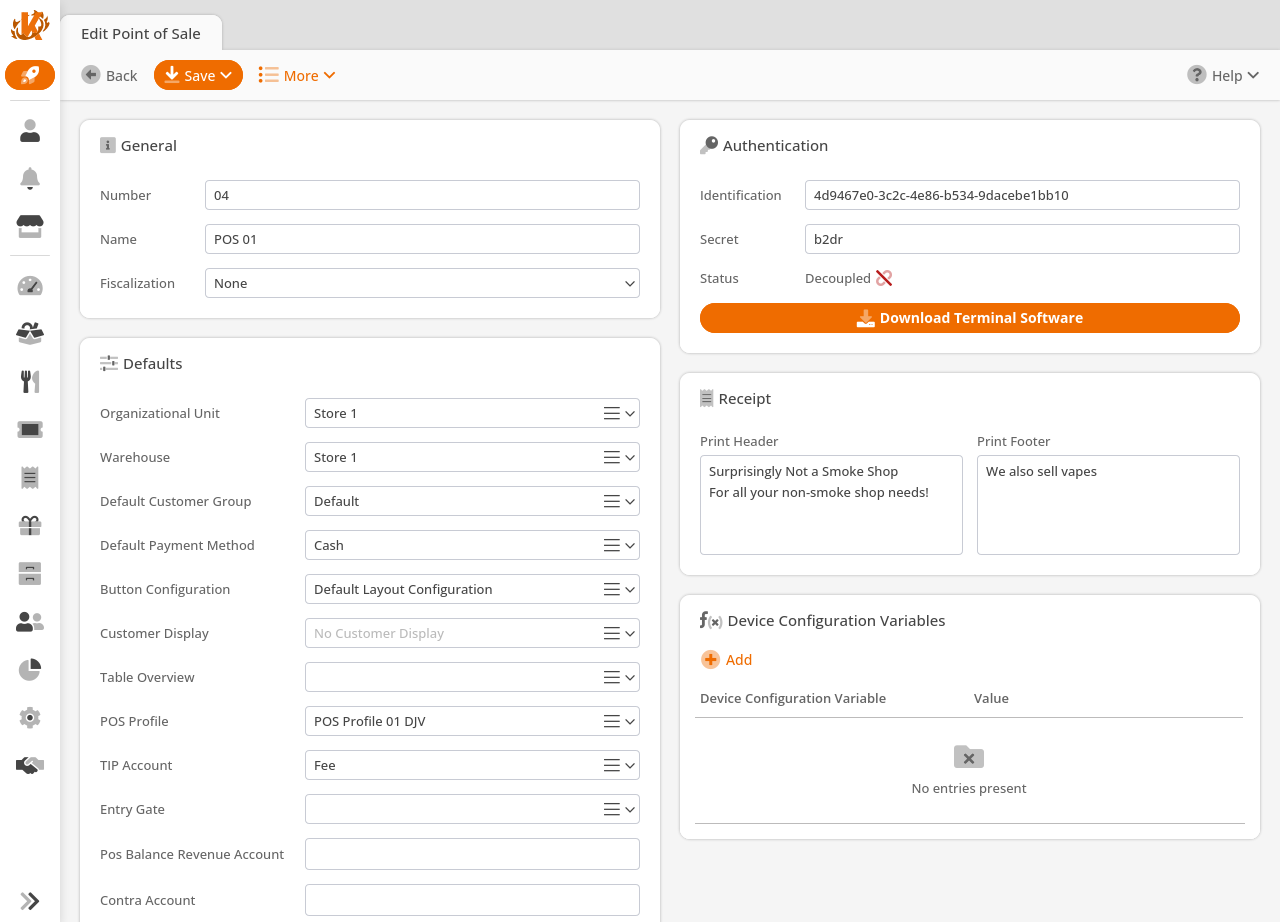Open the Help menu
1280x922 pixels.
[x=1222, y=76]
